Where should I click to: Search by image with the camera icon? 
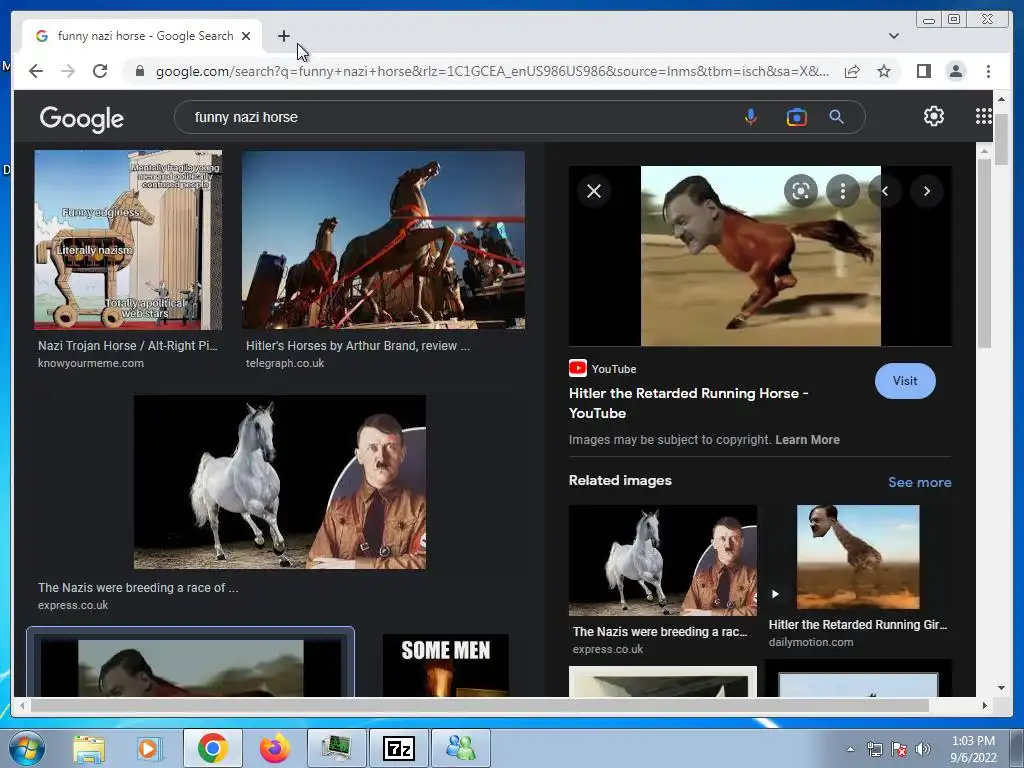pos(797,117)
